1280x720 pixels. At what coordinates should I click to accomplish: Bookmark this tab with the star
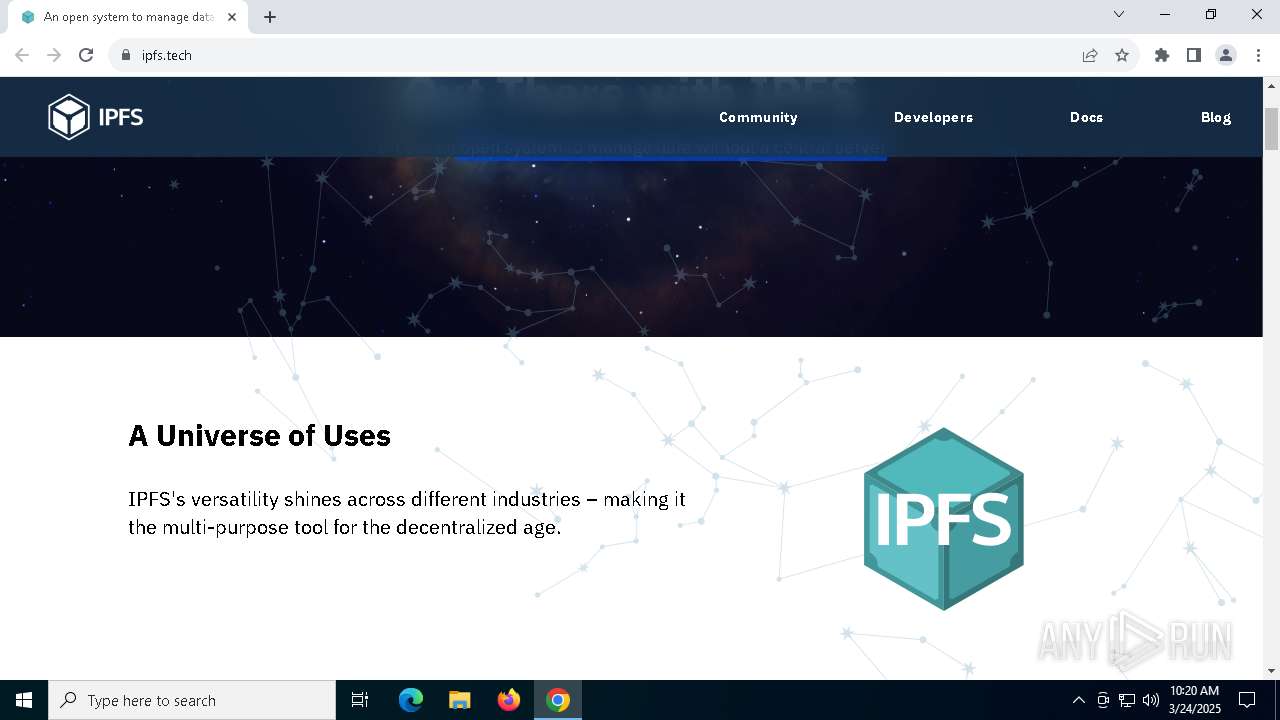[x=1122, y=55]
